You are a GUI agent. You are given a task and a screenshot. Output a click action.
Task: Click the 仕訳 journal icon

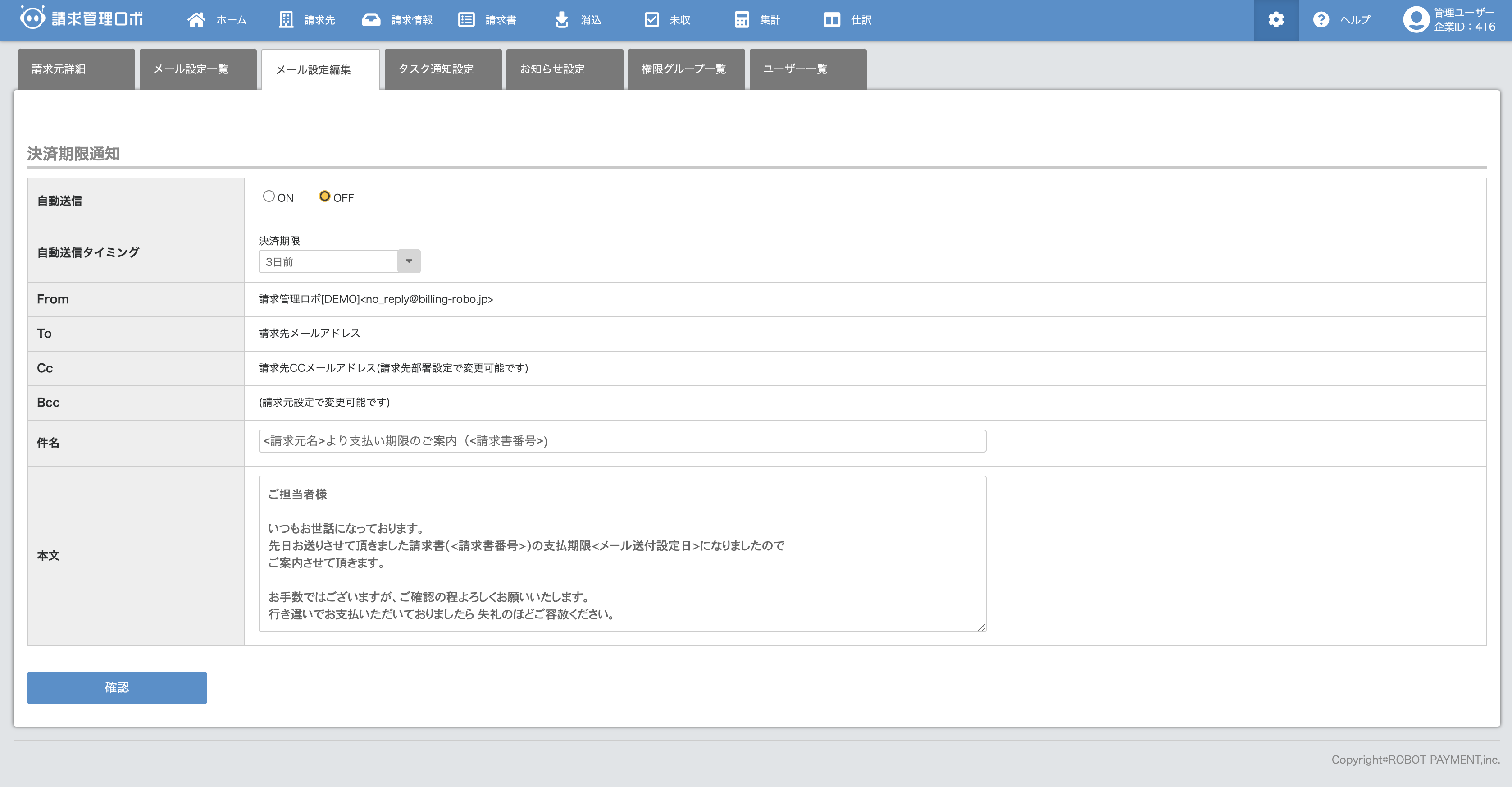click(833, 19)
